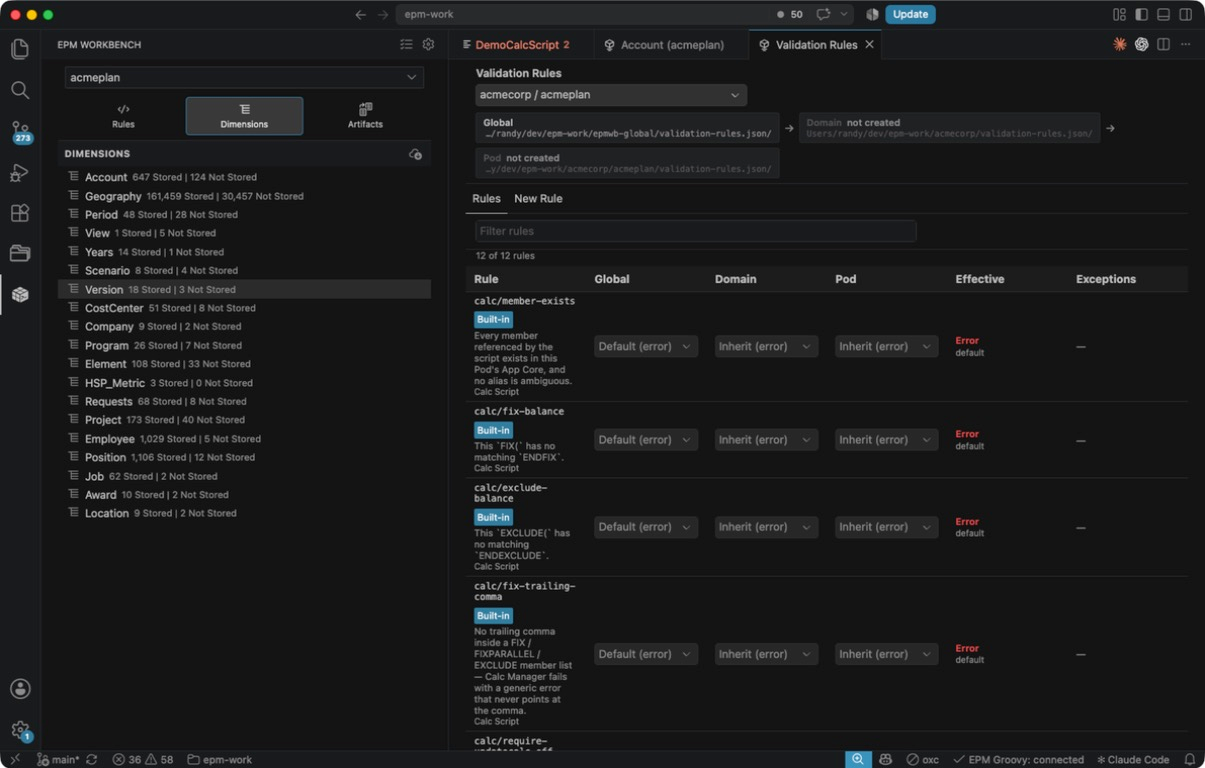Open the editor More Actions ellipsis
Screen dimensions: 1205x768
pos(1185,45)
